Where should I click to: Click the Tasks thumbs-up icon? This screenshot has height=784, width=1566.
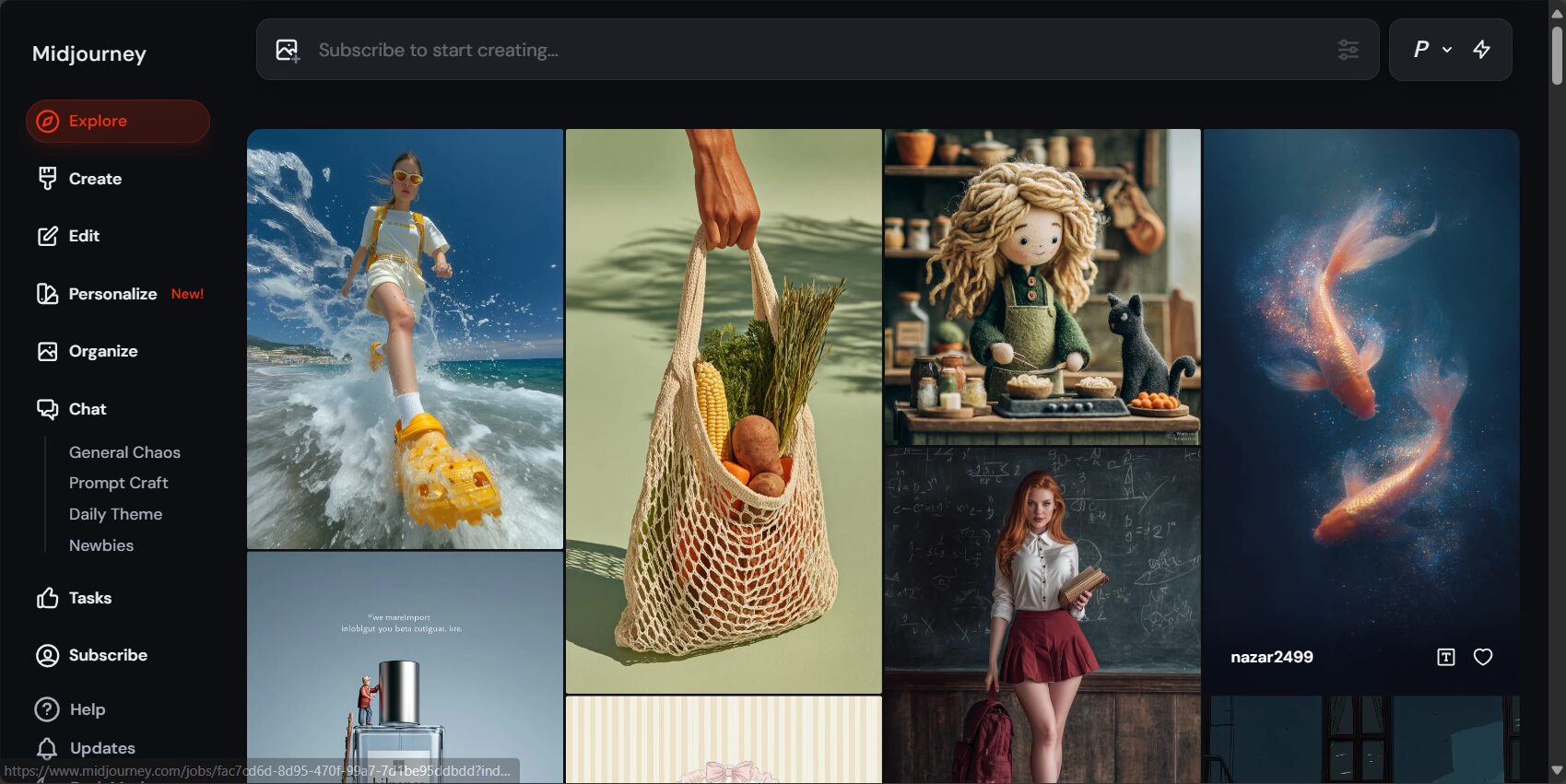click(x=47, y=598)
